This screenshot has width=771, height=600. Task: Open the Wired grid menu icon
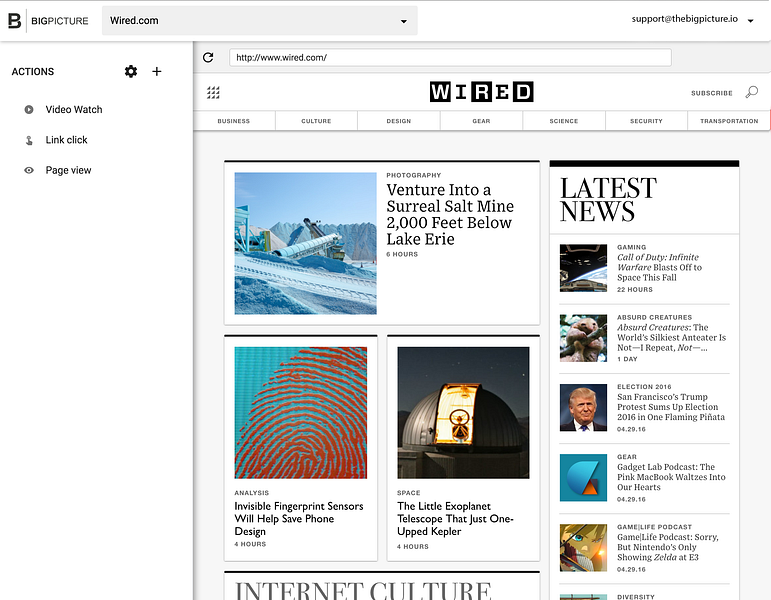click(213, 92)
